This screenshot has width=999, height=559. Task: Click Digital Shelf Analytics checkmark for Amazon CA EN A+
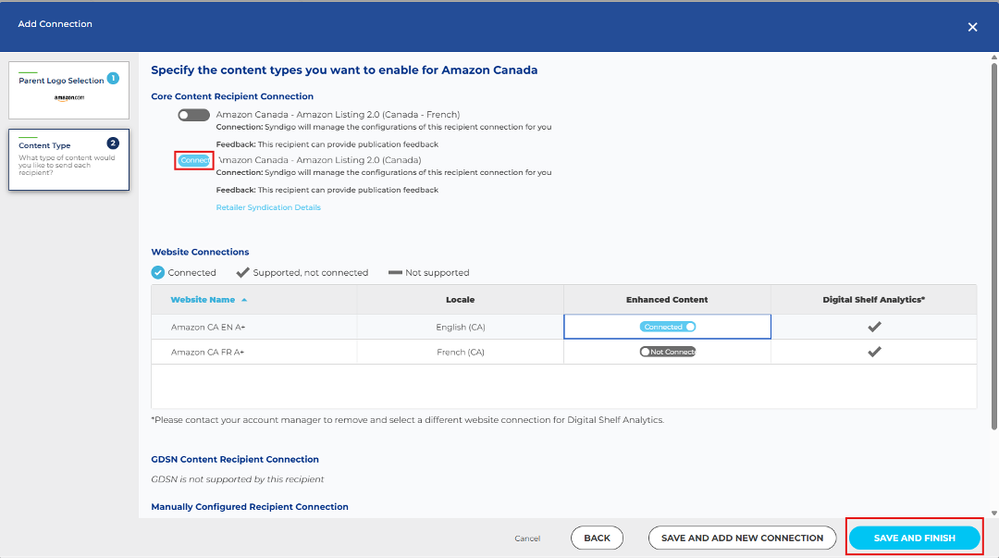coord(874,327)
